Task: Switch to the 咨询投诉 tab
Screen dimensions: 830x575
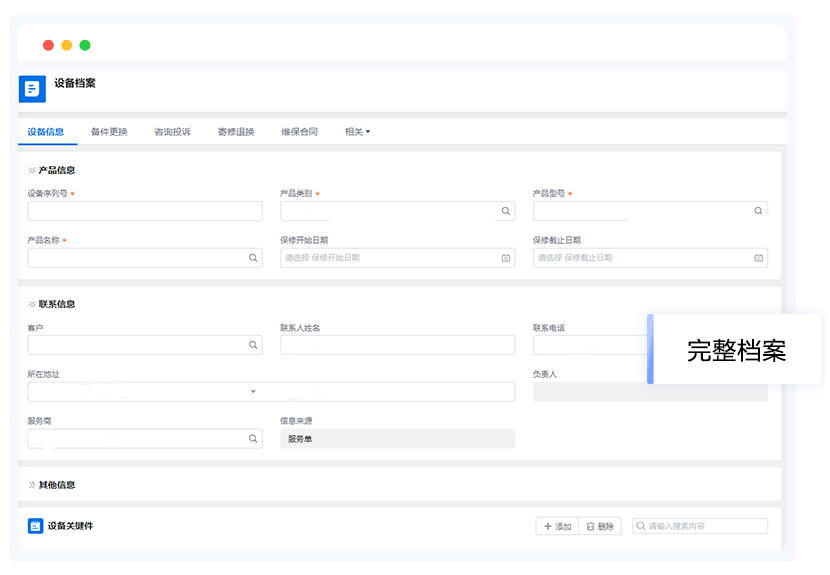Action: click(172, 132)
